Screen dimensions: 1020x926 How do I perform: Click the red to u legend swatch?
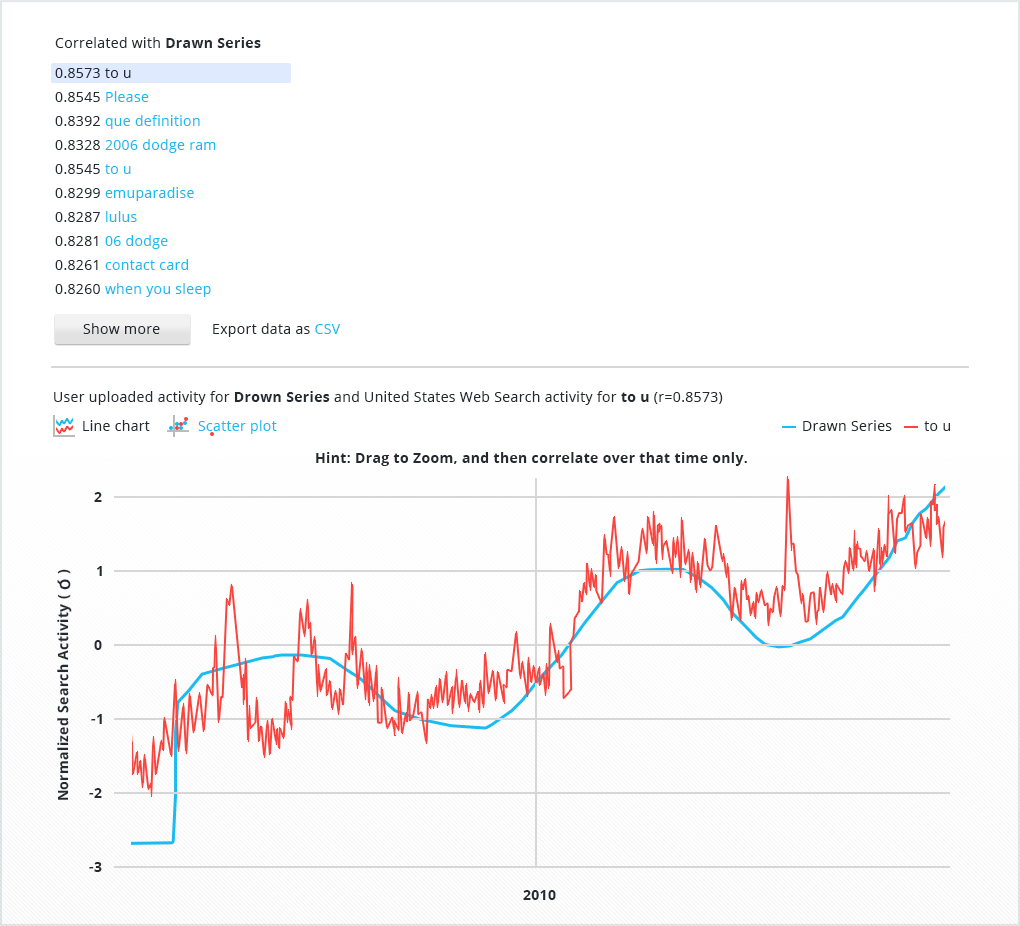pyautogui.click(x=910, y=427)
